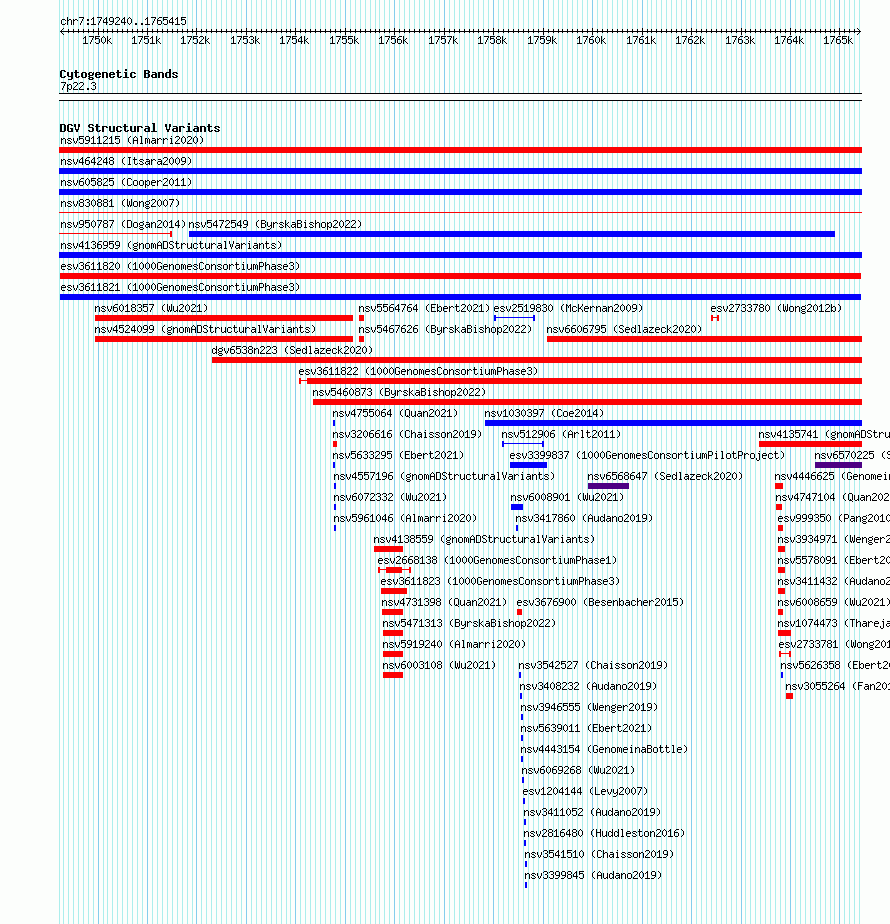The width and height of the screenshot is (890, 924).
Task: Select nsv6003108 (Wu2021) label
Action: 440,665
